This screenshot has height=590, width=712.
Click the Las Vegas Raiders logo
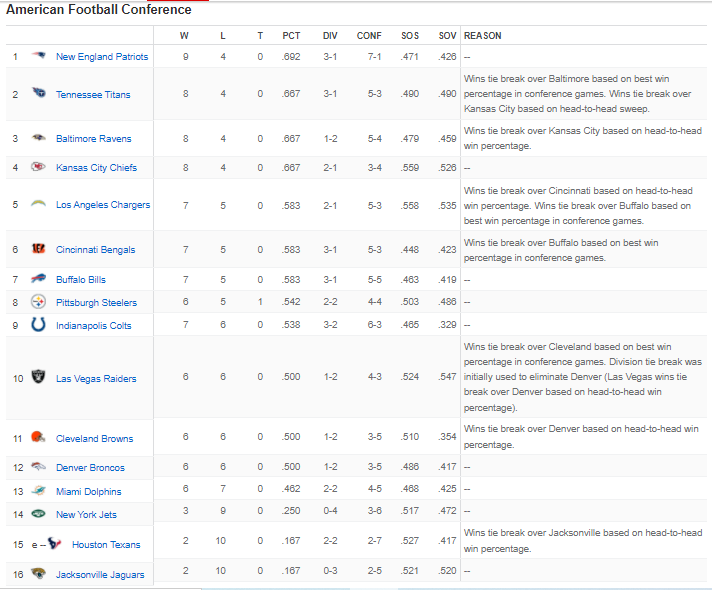(x=39, y=377)
